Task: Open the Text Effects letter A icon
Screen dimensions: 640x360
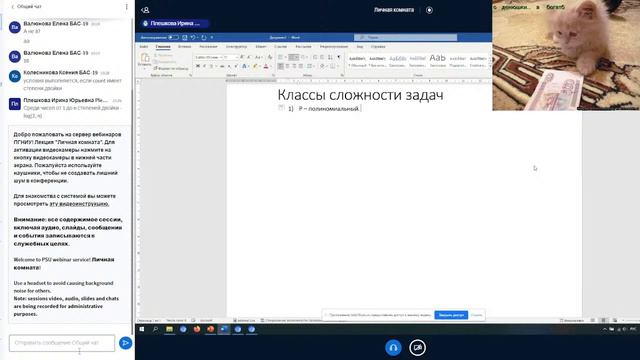Action: pyautogui.click(x=244, y=66)
